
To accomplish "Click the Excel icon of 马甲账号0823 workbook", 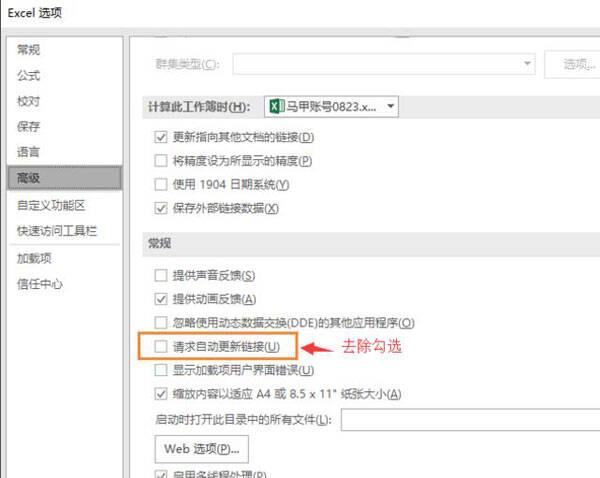I will coord(277,106).
